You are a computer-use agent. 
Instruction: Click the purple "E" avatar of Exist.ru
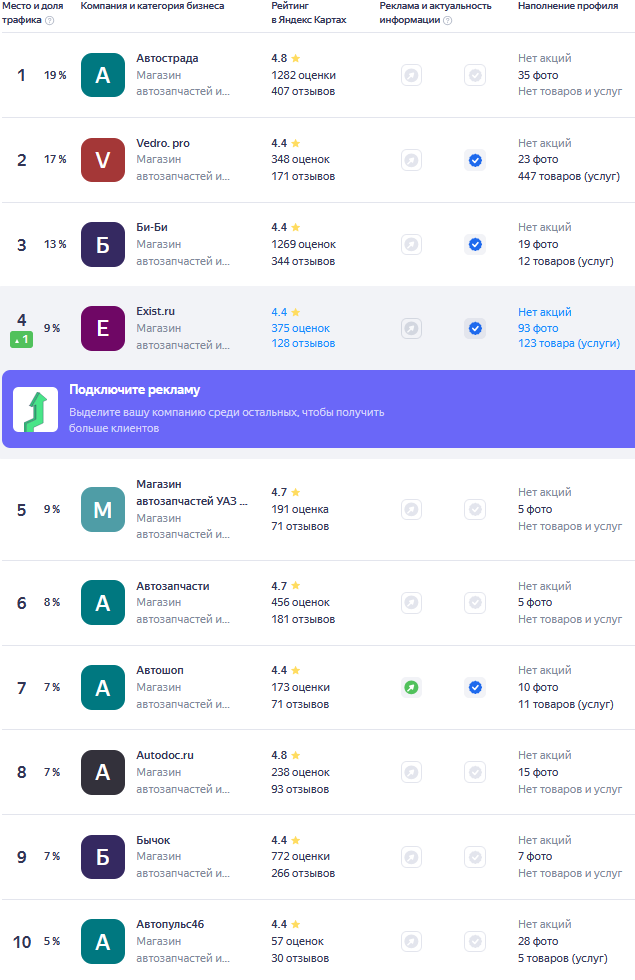pos(103,328)
